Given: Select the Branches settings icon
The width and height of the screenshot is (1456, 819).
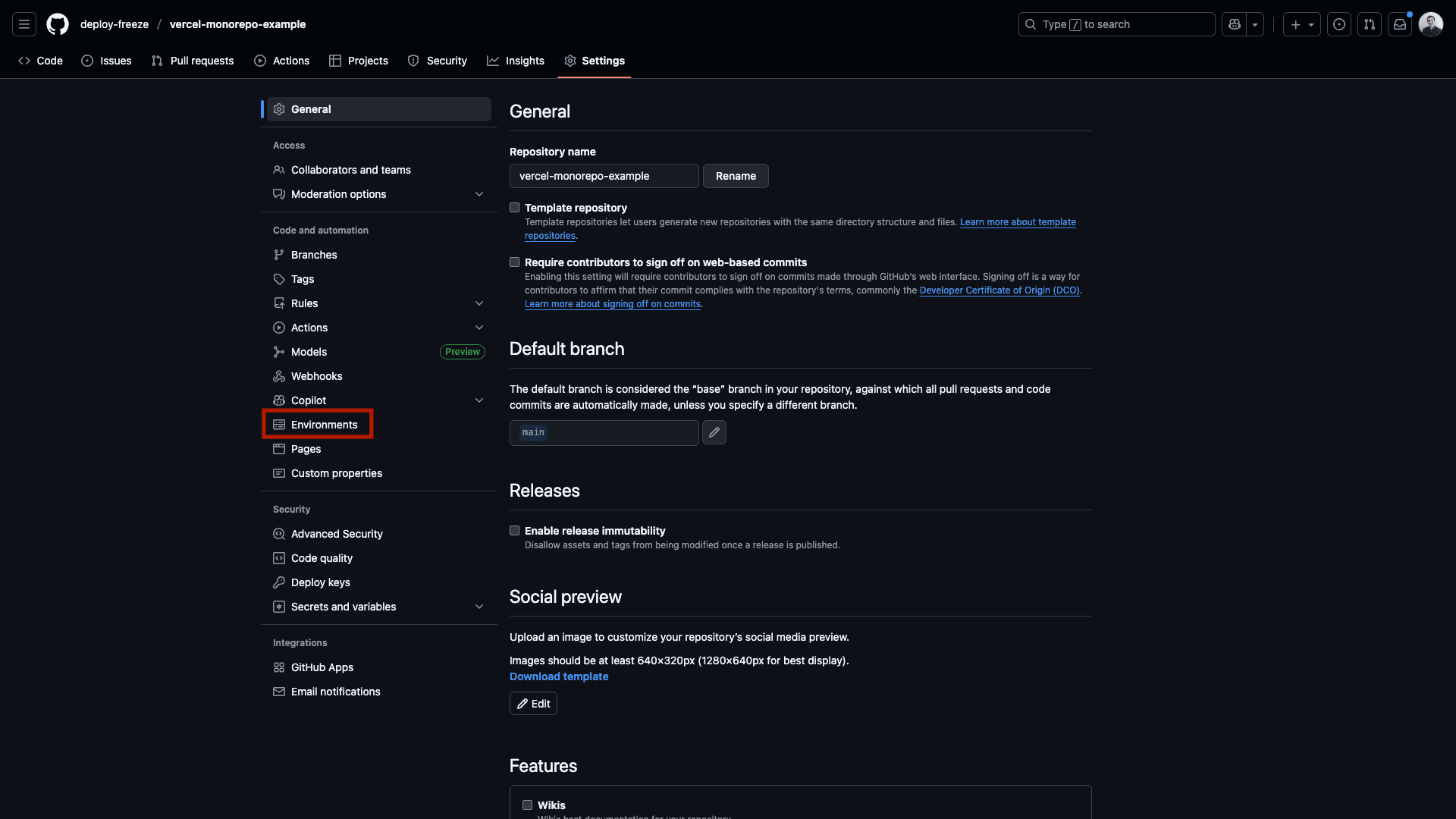Looking at the screenshot, I should tap(279, 255).
